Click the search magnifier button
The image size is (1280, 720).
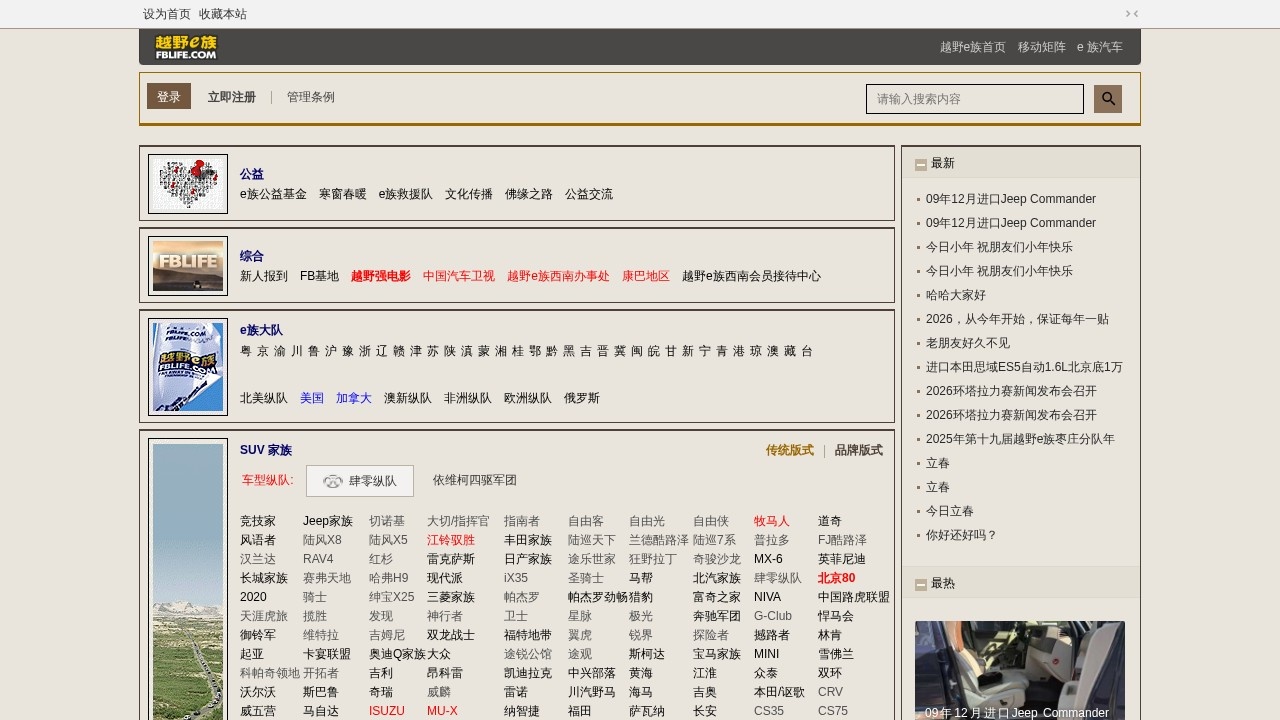(1107, 99)
